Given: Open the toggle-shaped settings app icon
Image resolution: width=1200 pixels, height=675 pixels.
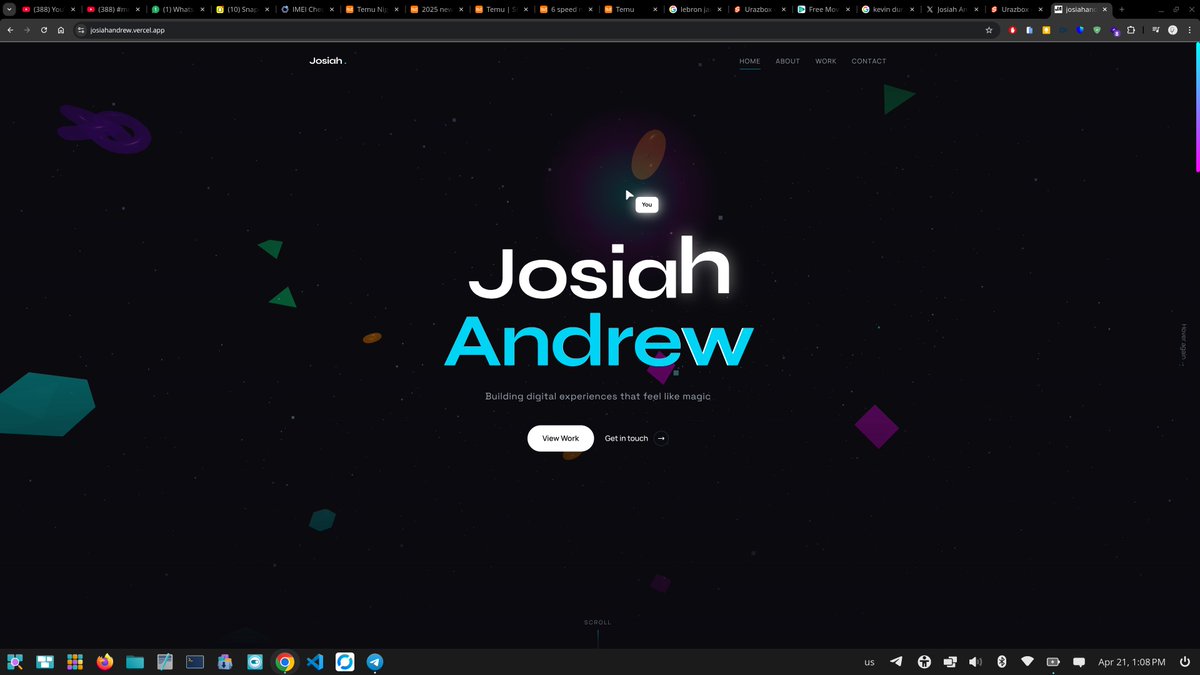Looking at the screenshot, I should [255, 661].
